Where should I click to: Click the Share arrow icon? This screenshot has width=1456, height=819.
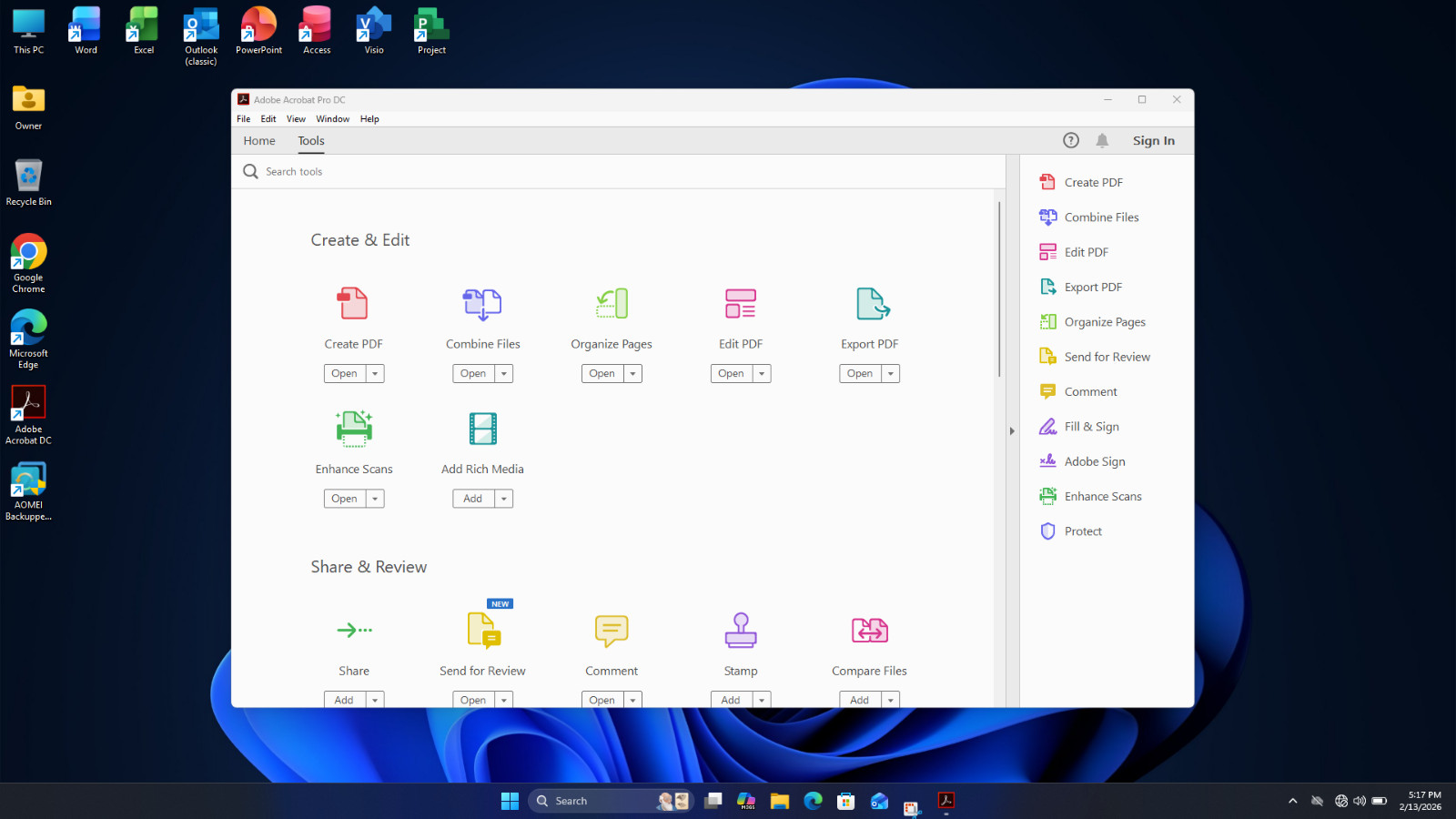click(354, 630)
